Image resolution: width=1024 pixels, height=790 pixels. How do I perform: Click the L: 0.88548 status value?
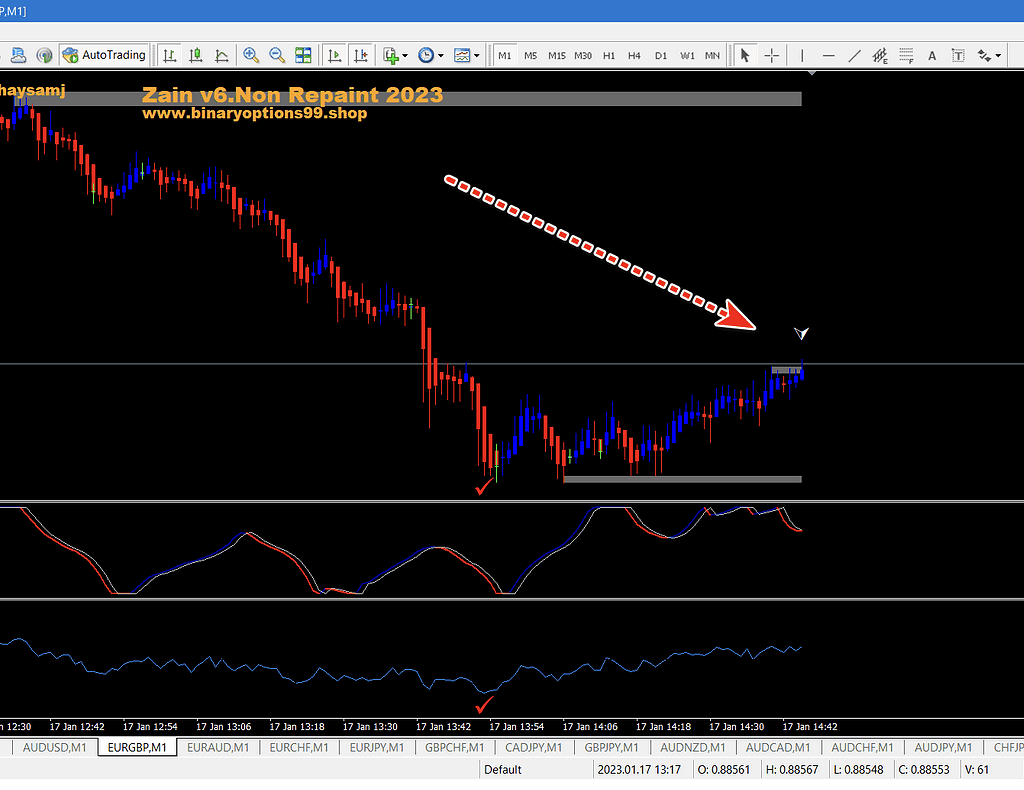tap(858, 770)
